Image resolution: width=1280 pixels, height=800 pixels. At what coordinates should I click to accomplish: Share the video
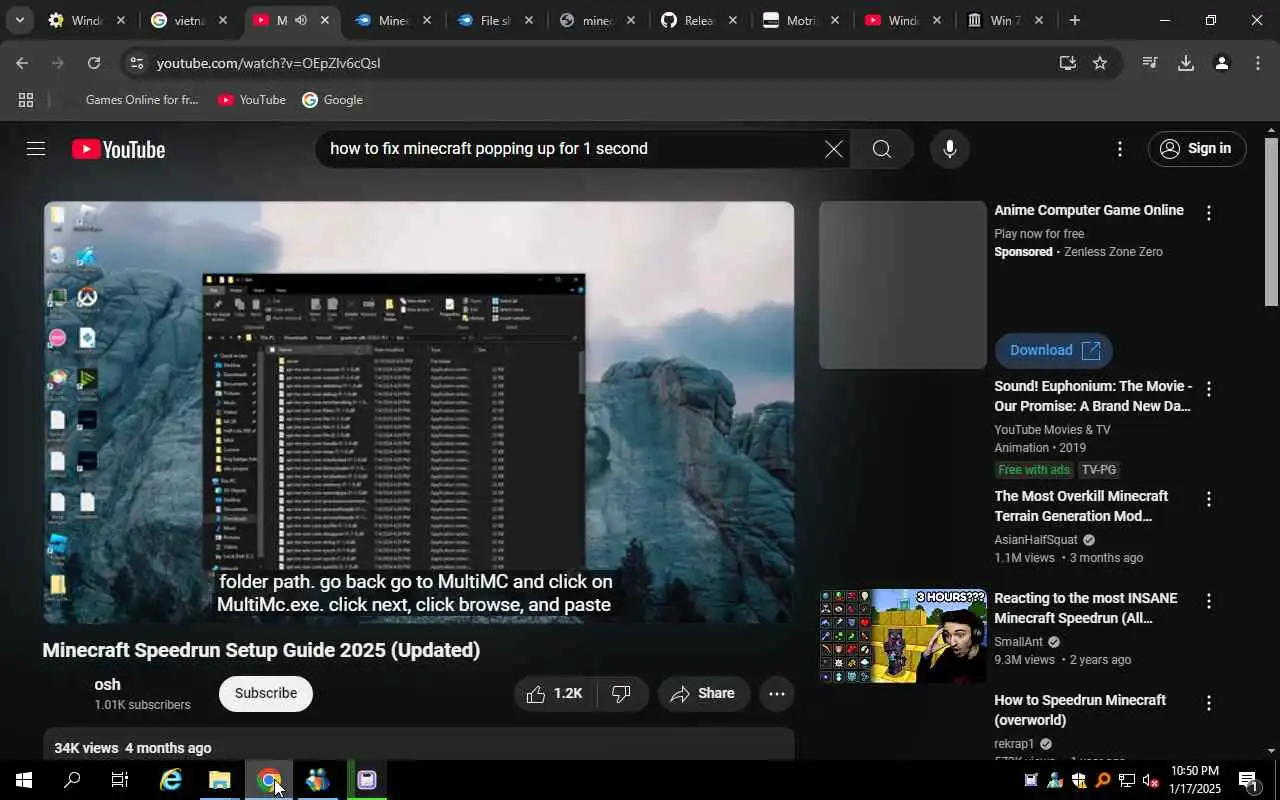pyautogui.click(x=703, y=693)
